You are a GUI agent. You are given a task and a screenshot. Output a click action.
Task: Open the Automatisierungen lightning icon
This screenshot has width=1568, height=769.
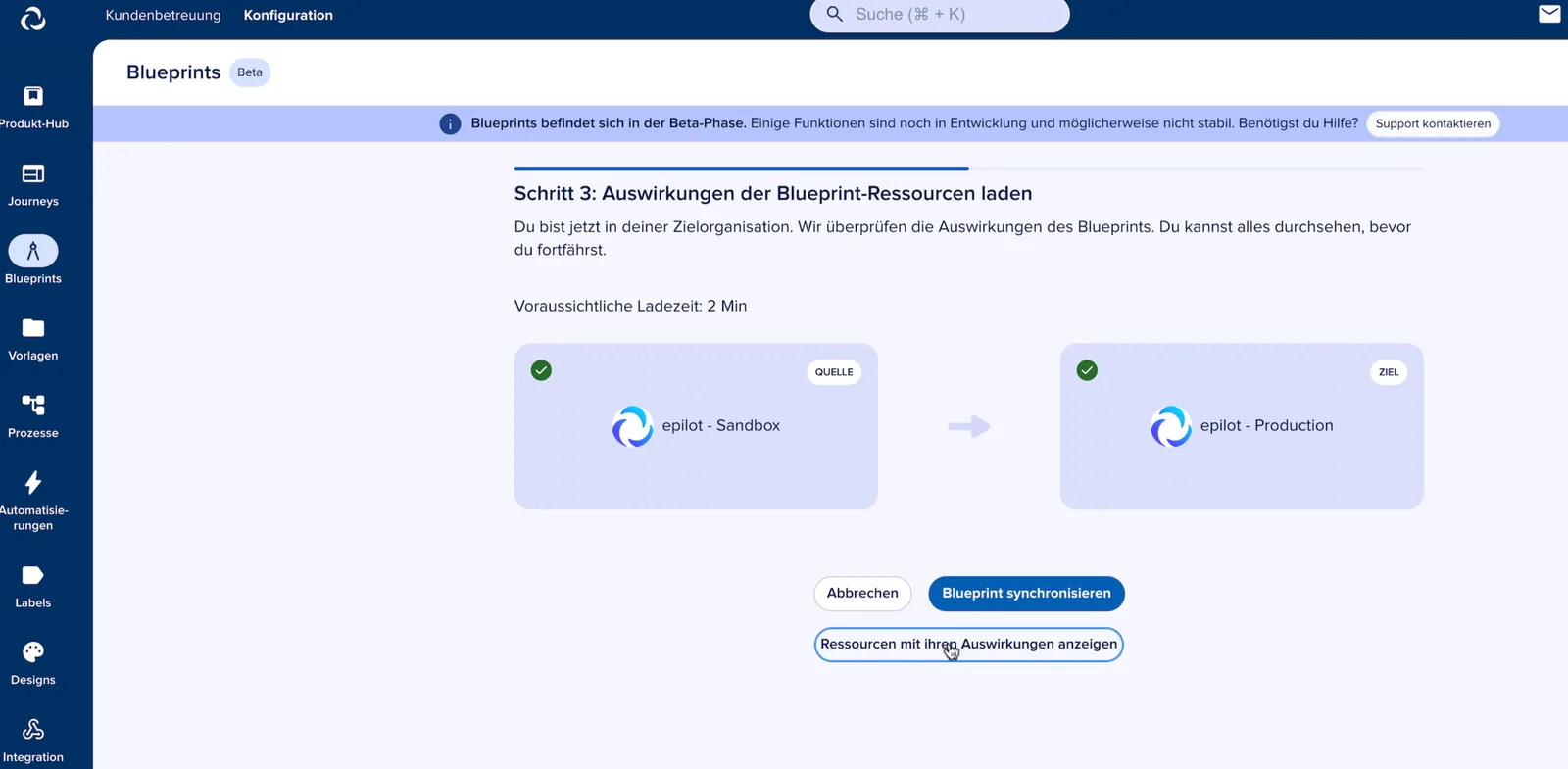coord(33,482)
